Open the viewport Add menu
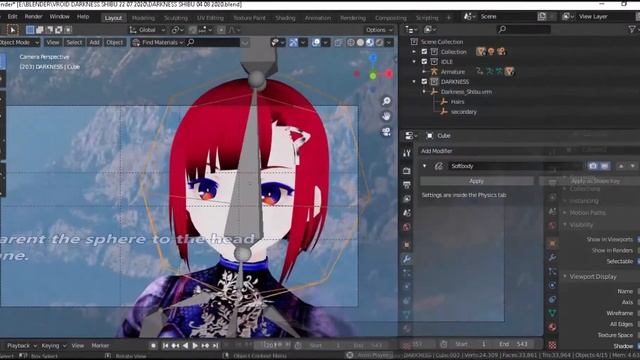 [94, 42]
